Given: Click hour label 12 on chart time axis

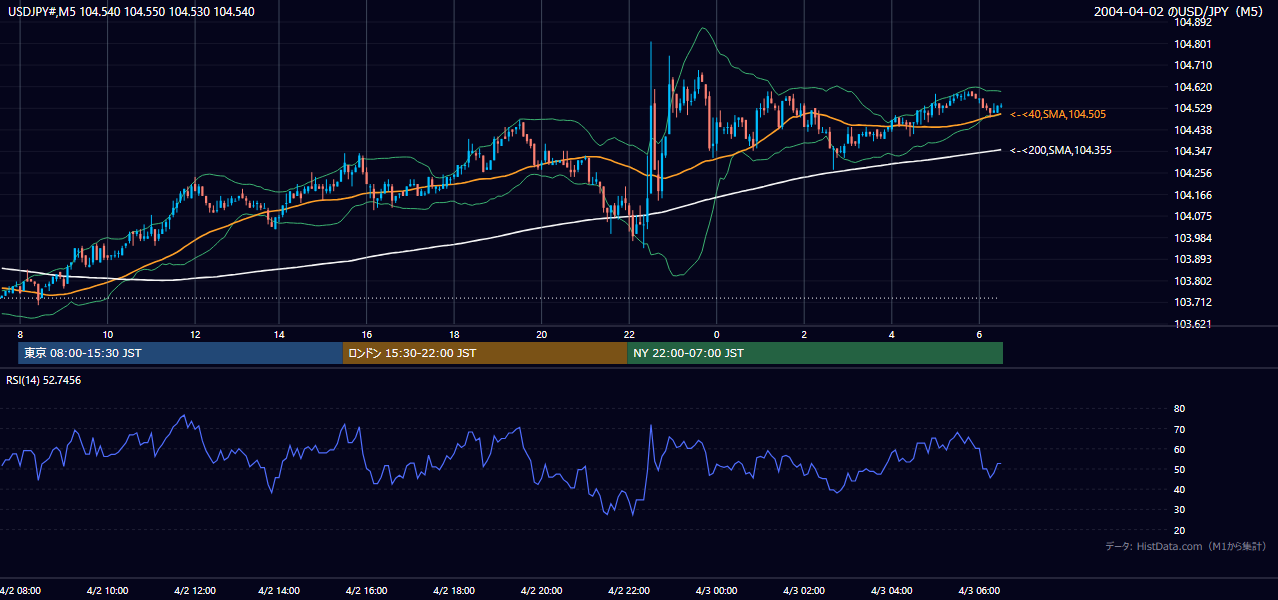Looking at the screenshot, I should 195,334.
